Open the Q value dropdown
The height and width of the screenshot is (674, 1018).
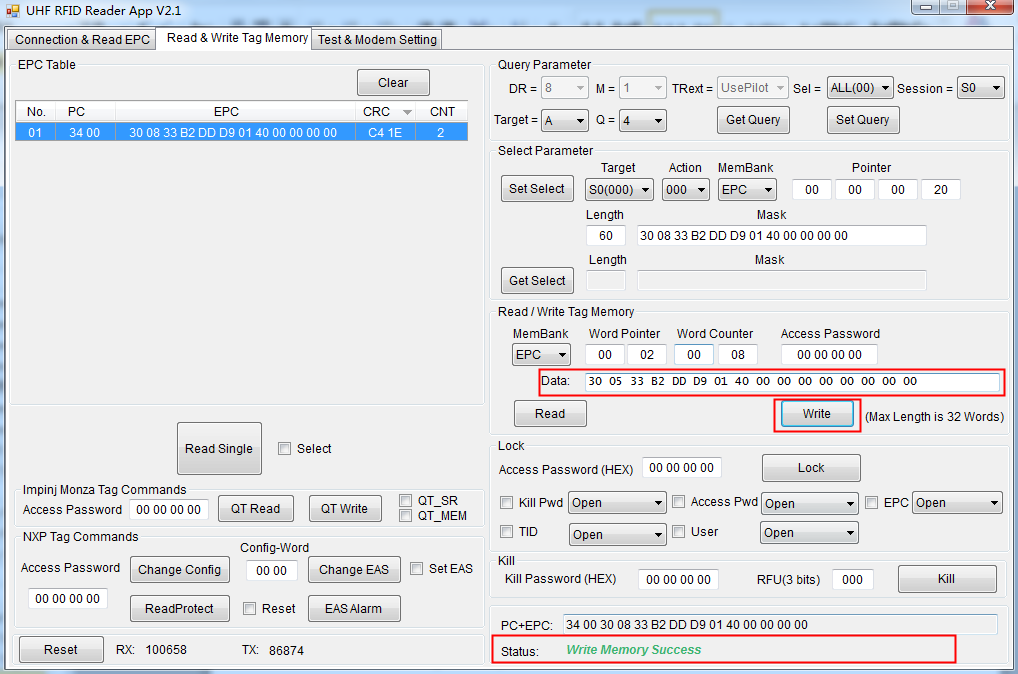[x=643, y=121]
